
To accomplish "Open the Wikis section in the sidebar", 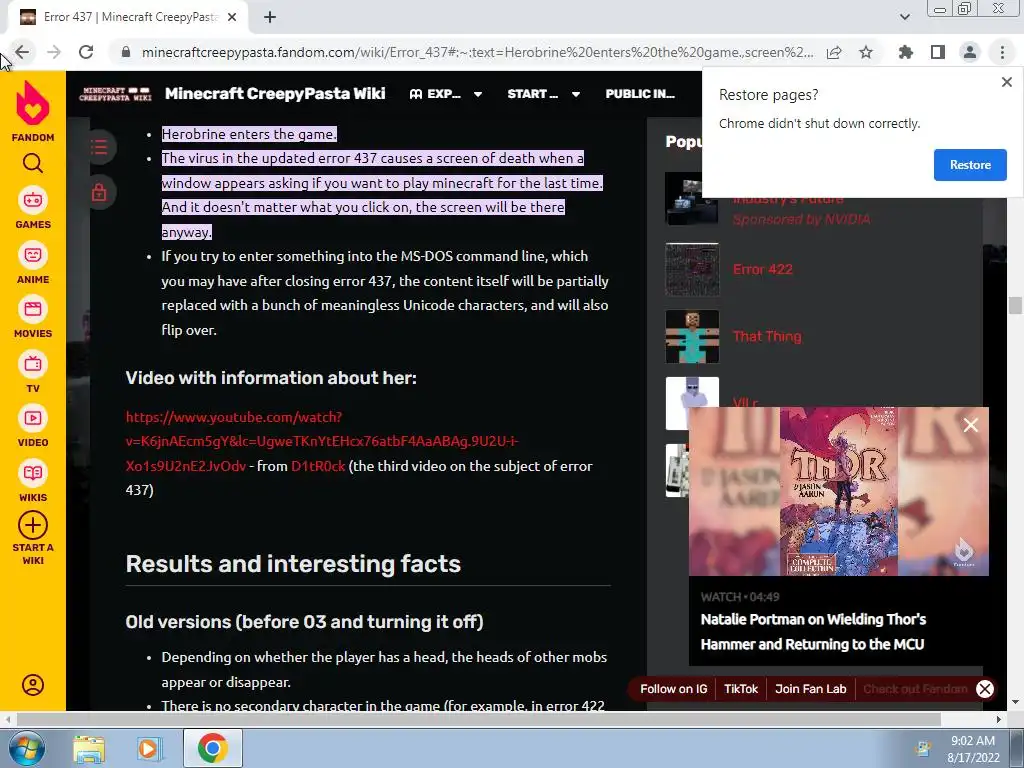I will (x=33, y=481).
